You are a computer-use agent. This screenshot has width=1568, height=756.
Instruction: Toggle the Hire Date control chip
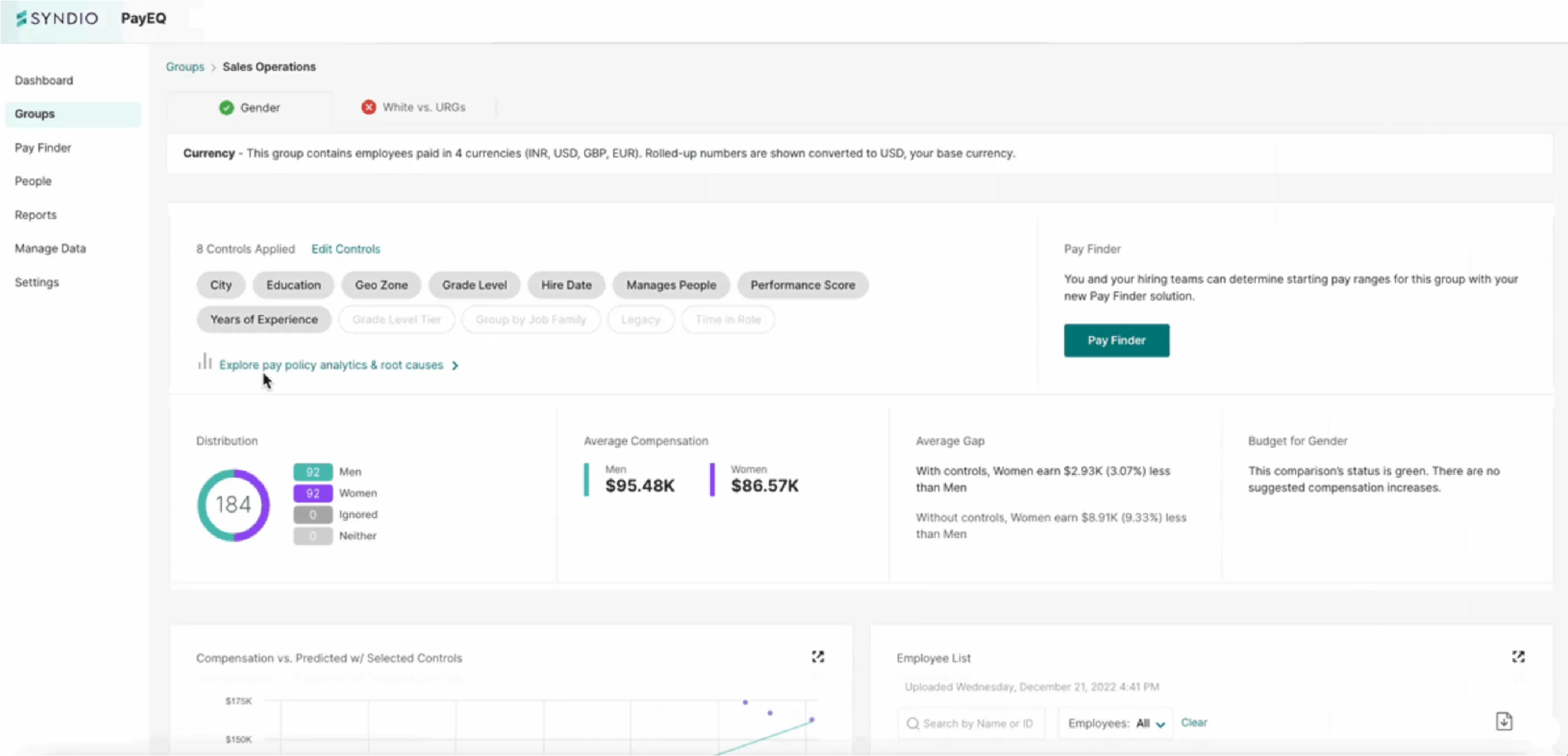pos(566,285)
